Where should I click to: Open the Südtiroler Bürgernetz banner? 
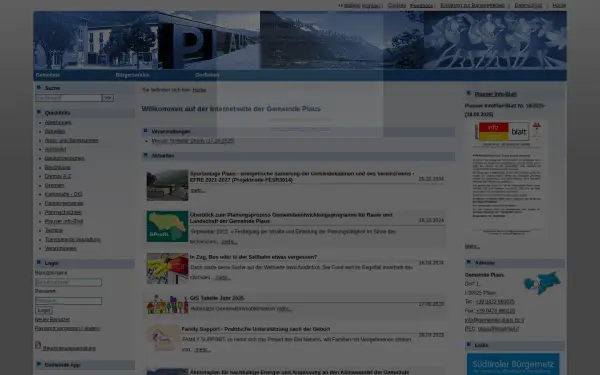(513, 364)
